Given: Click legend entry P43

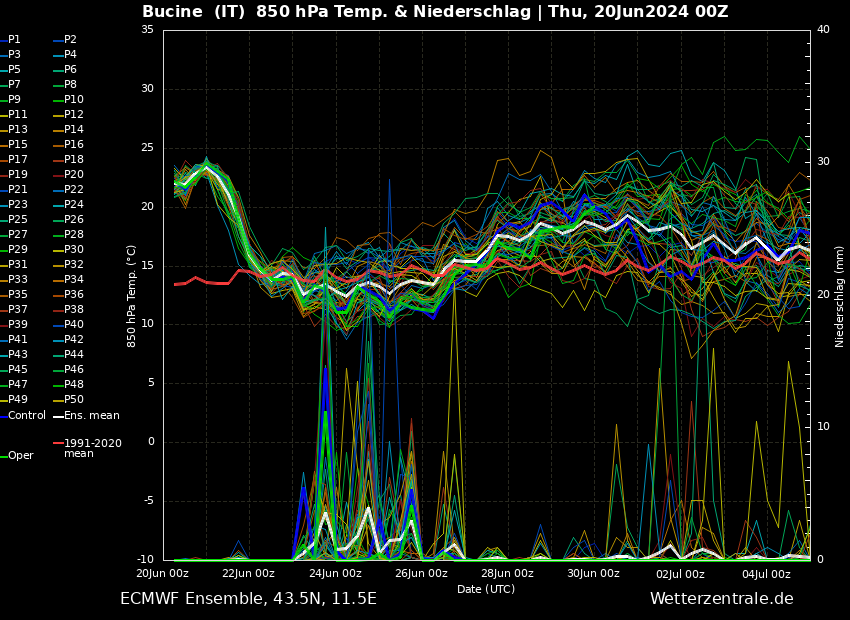Looking at the screenshot, I should pos(14,354).
